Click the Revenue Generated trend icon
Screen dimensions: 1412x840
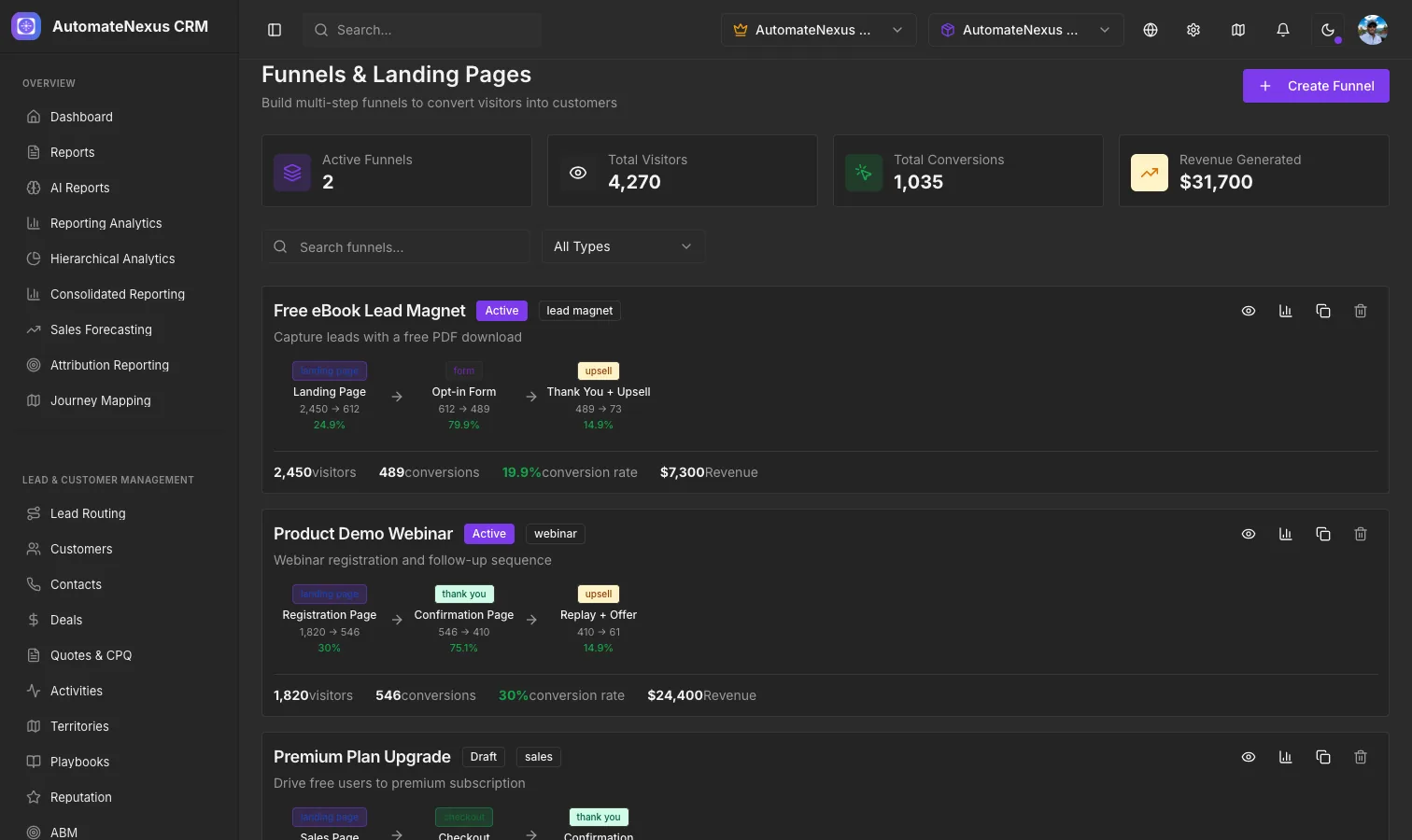pos(1150,173)
